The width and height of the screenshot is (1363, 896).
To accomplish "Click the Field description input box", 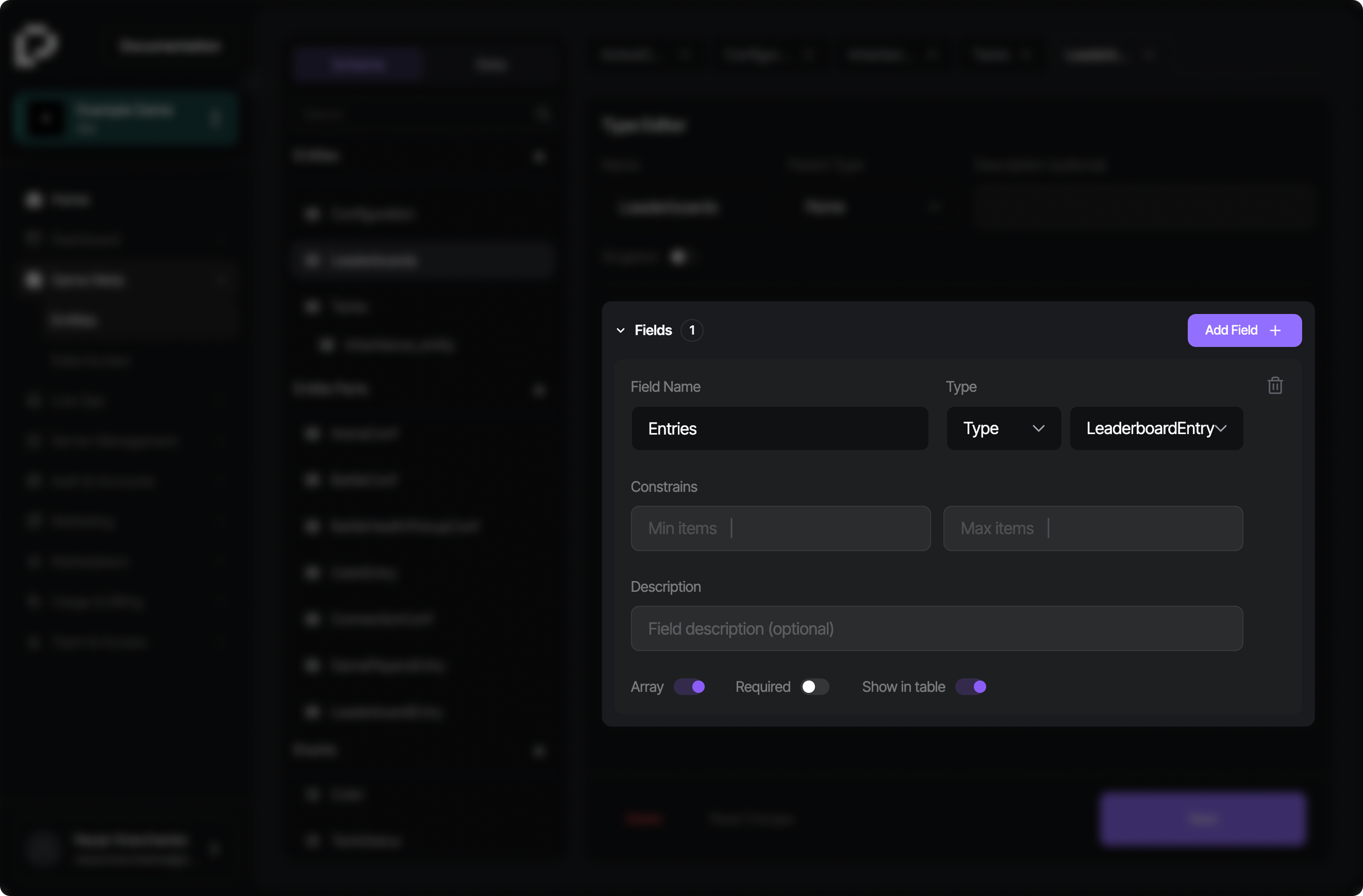I will pos(937,628).
